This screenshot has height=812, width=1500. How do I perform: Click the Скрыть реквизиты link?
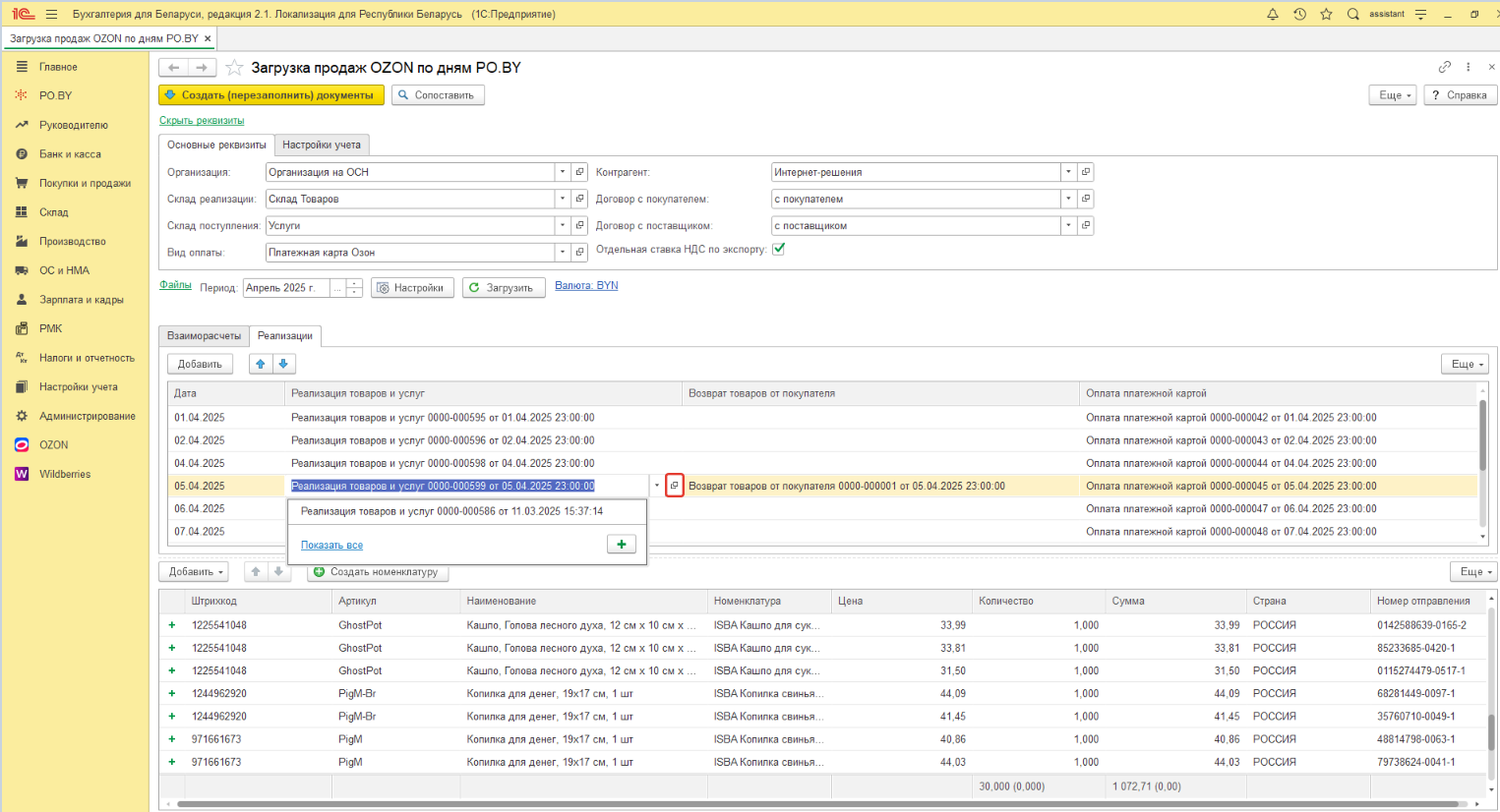point(202,121)
